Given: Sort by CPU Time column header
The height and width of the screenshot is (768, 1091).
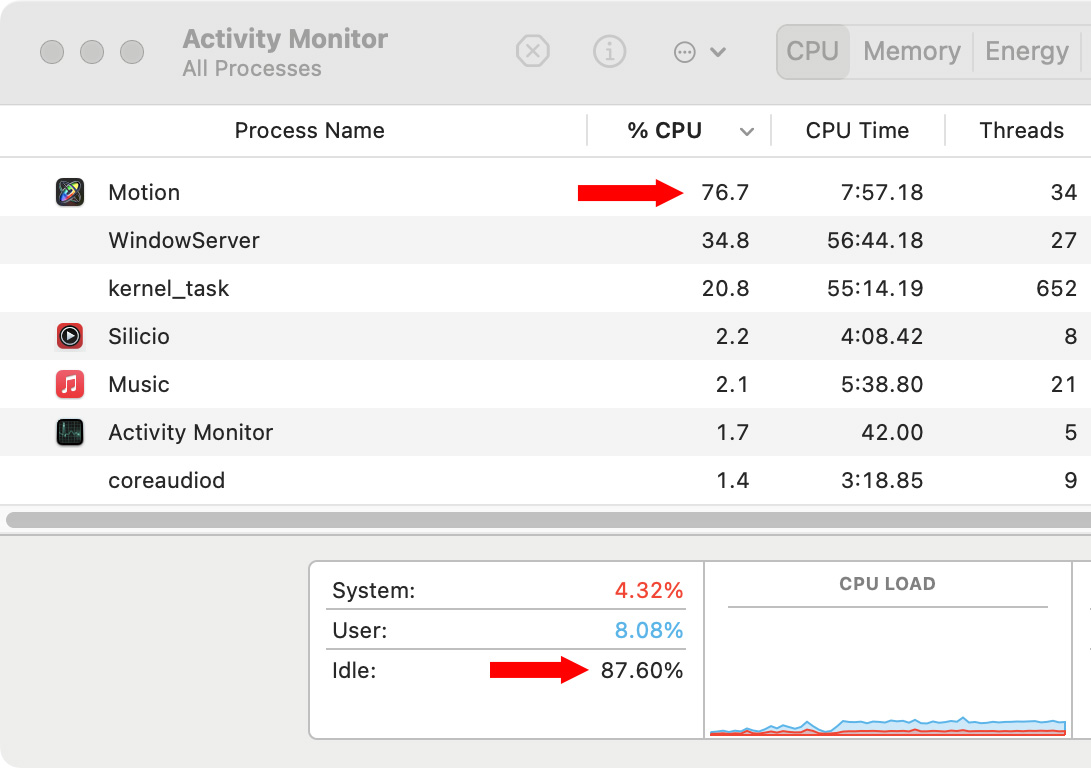Looking at the screenshot, I should (x=857, y=131).
